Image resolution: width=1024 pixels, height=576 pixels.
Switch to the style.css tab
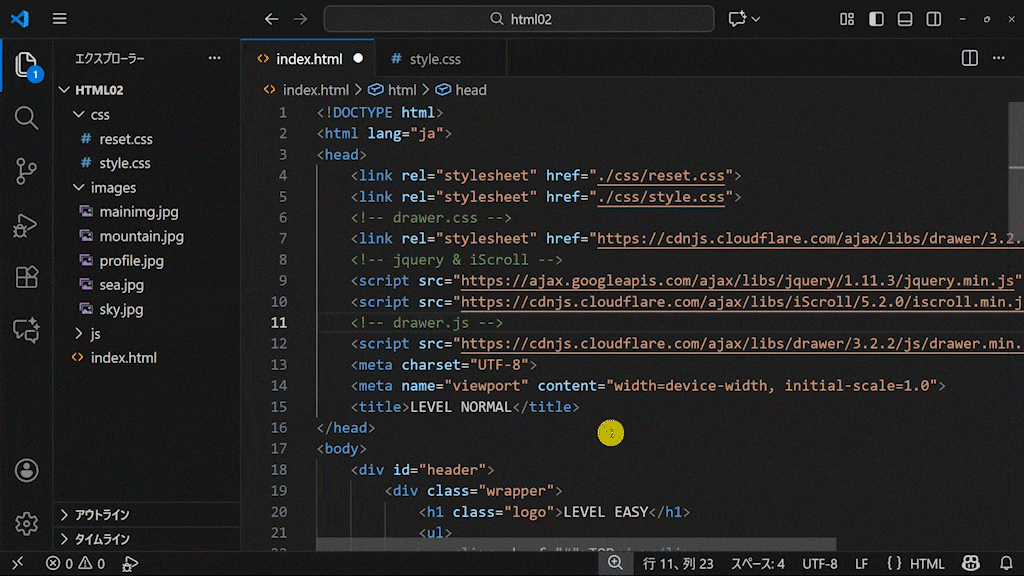[x=435, y=59]
